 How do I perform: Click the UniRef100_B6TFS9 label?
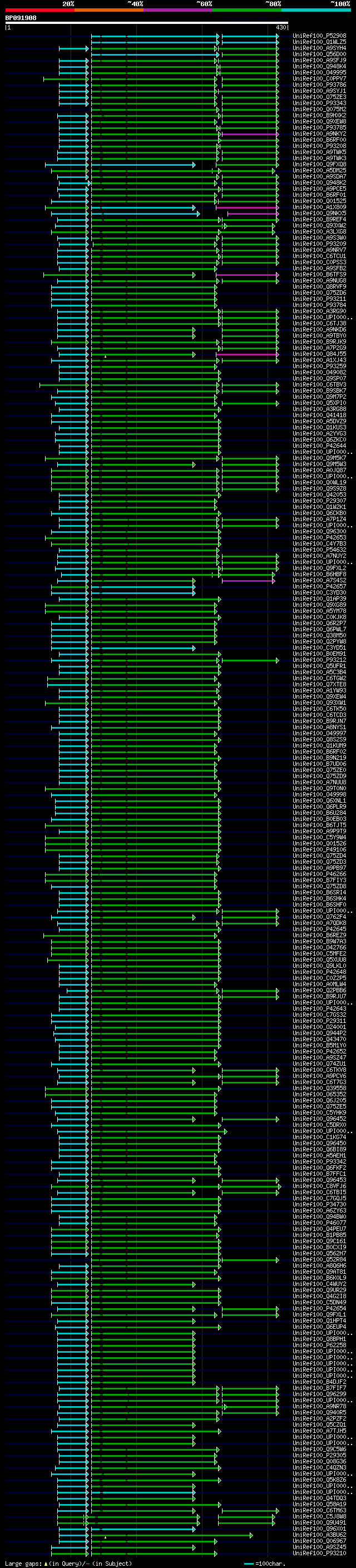319,275
